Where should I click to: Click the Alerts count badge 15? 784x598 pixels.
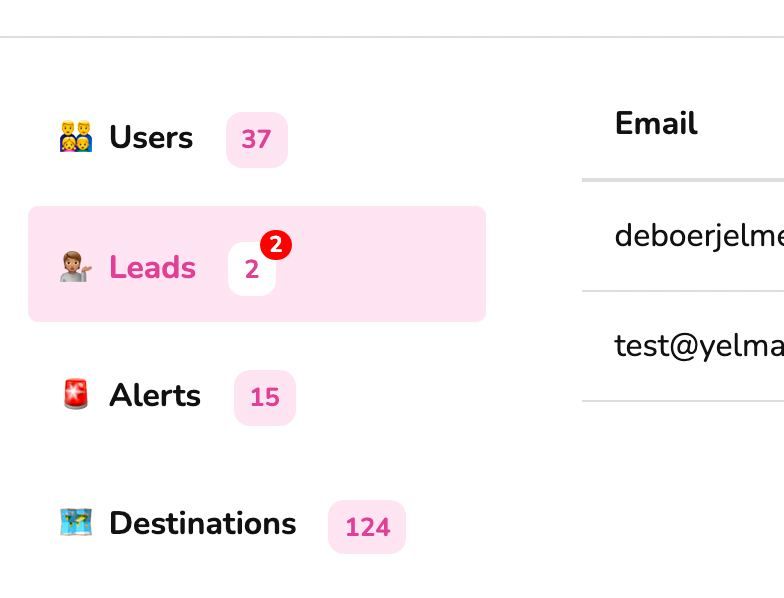tap(265, 397)
